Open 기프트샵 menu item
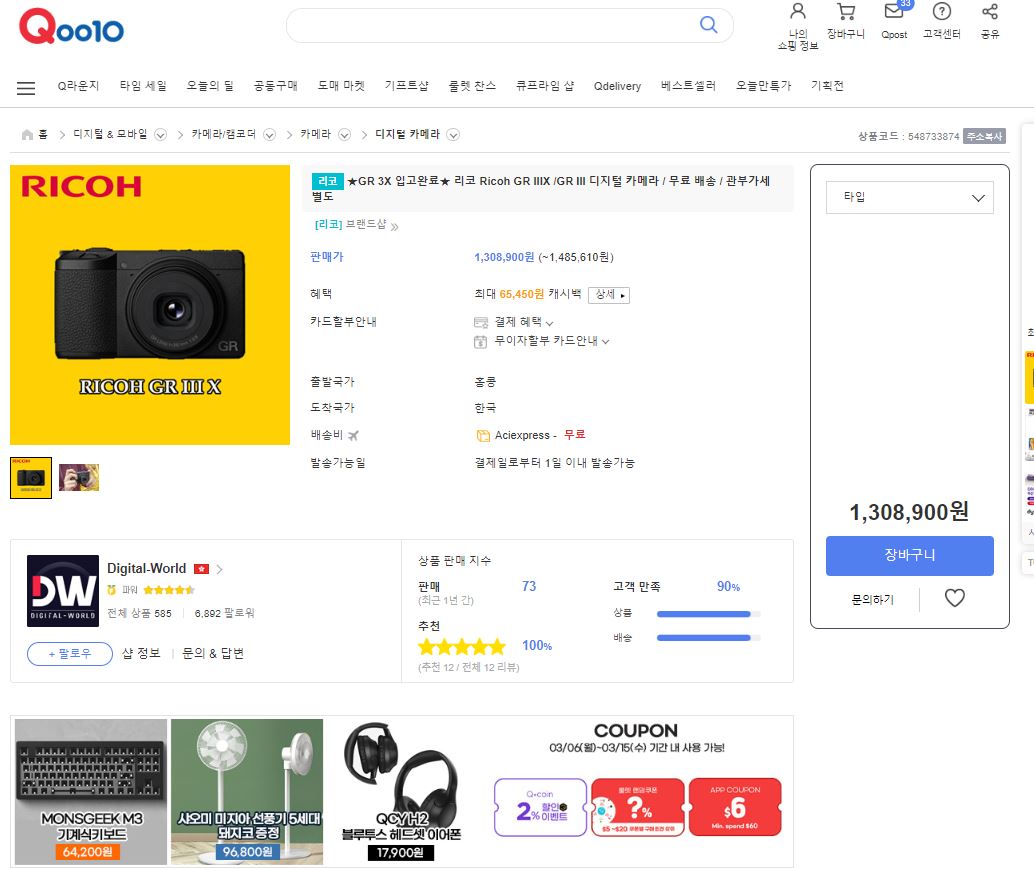1034x869 pixels. tap(406, 86)
